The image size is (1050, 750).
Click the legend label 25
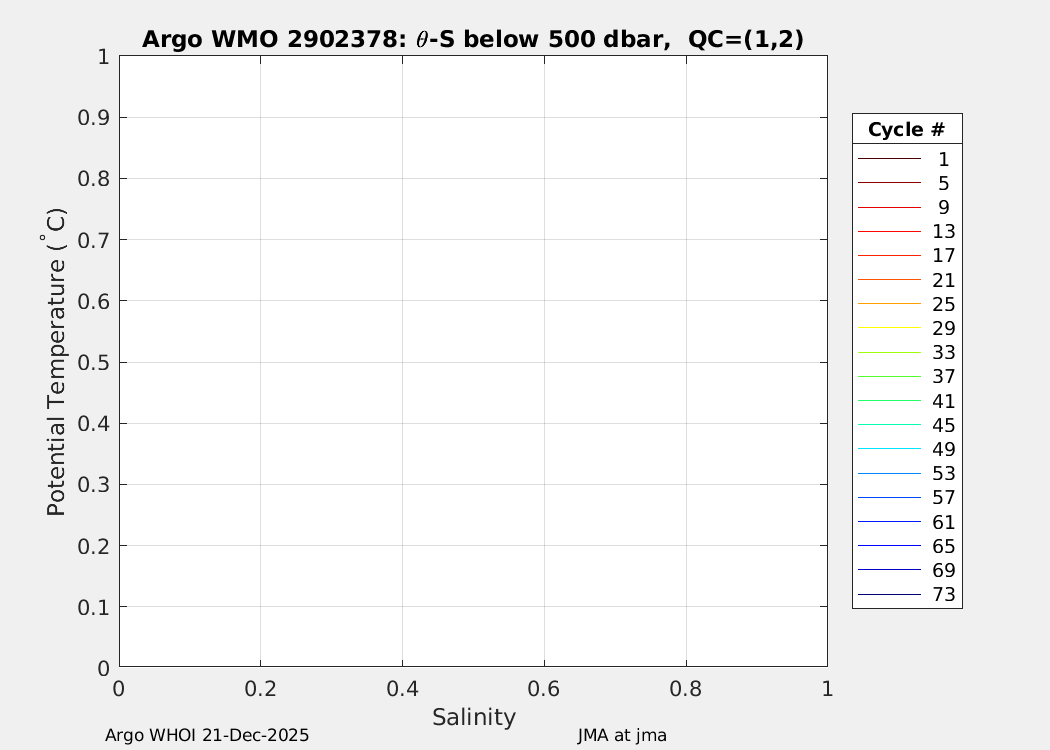pyautogui.click(x=943, y=304)
